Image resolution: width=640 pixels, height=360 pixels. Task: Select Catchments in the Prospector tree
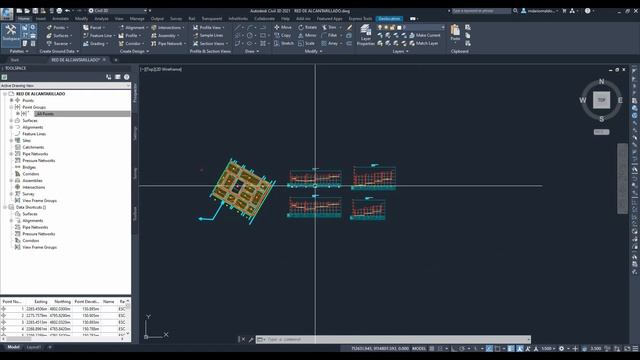33,147
